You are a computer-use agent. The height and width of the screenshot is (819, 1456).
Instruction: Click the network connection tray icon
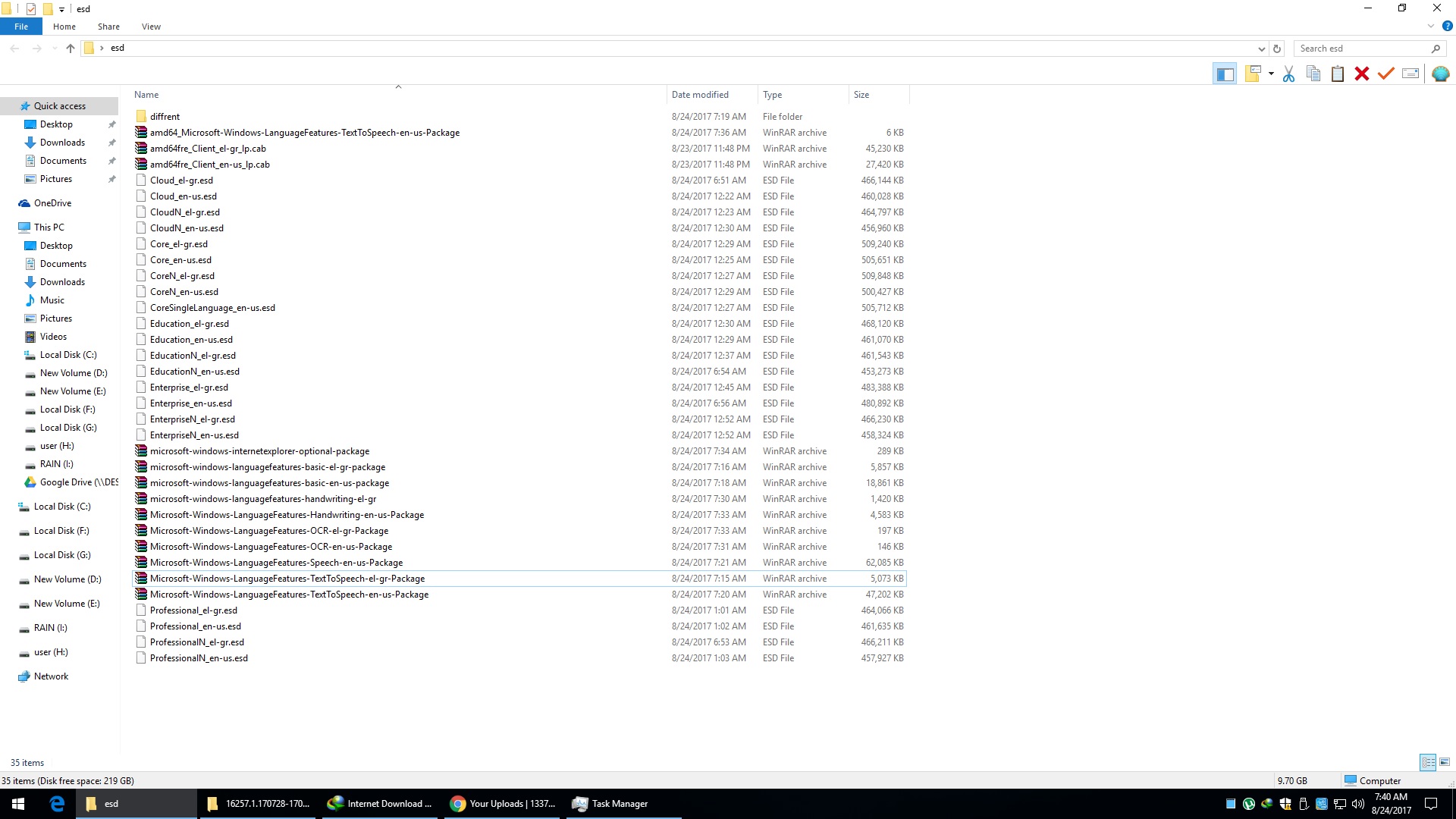[x=1340, y=804]
